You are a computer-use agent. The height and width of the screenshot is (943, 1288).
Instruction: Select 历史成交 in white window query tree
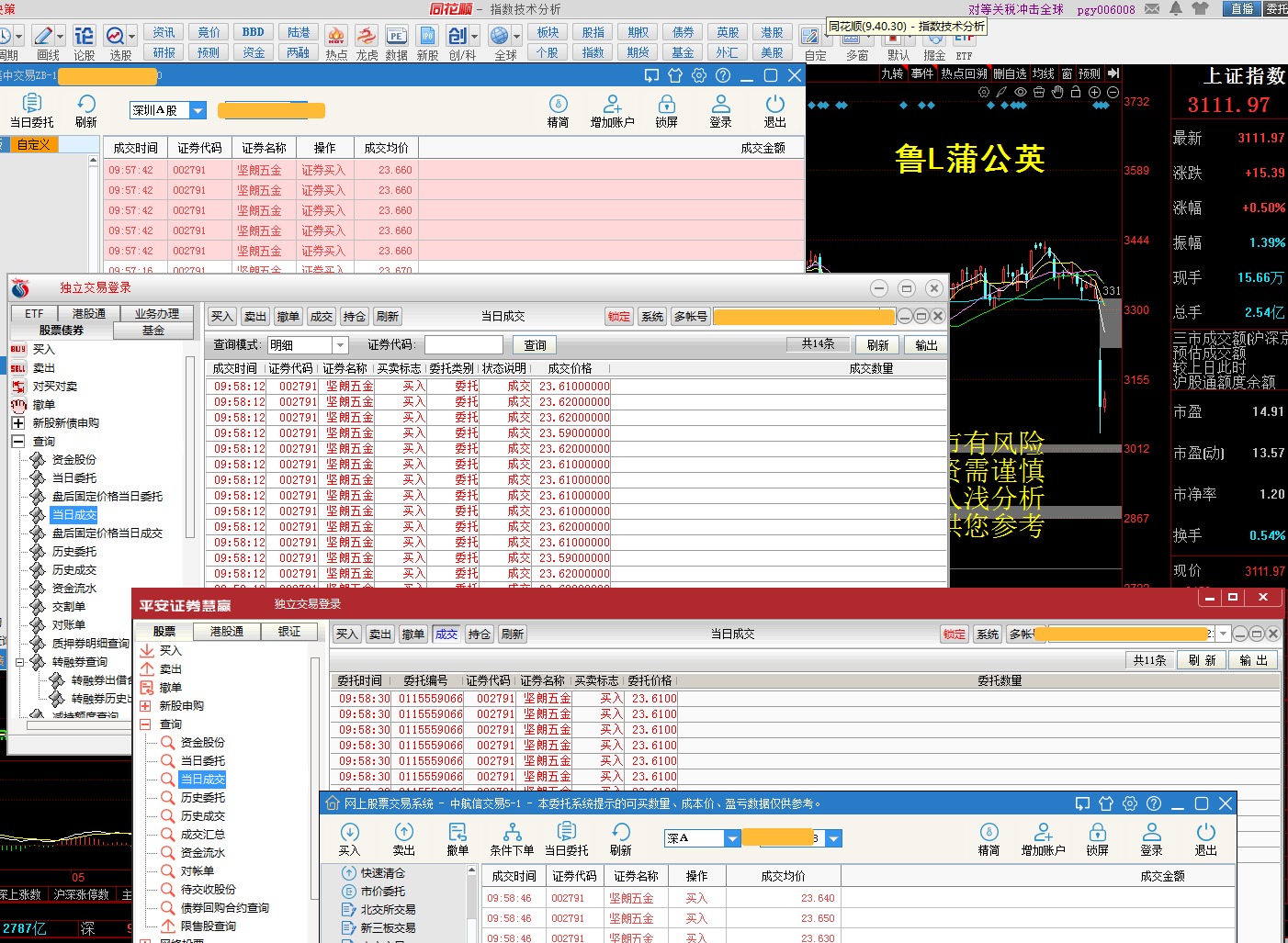(x=74, y=570)
